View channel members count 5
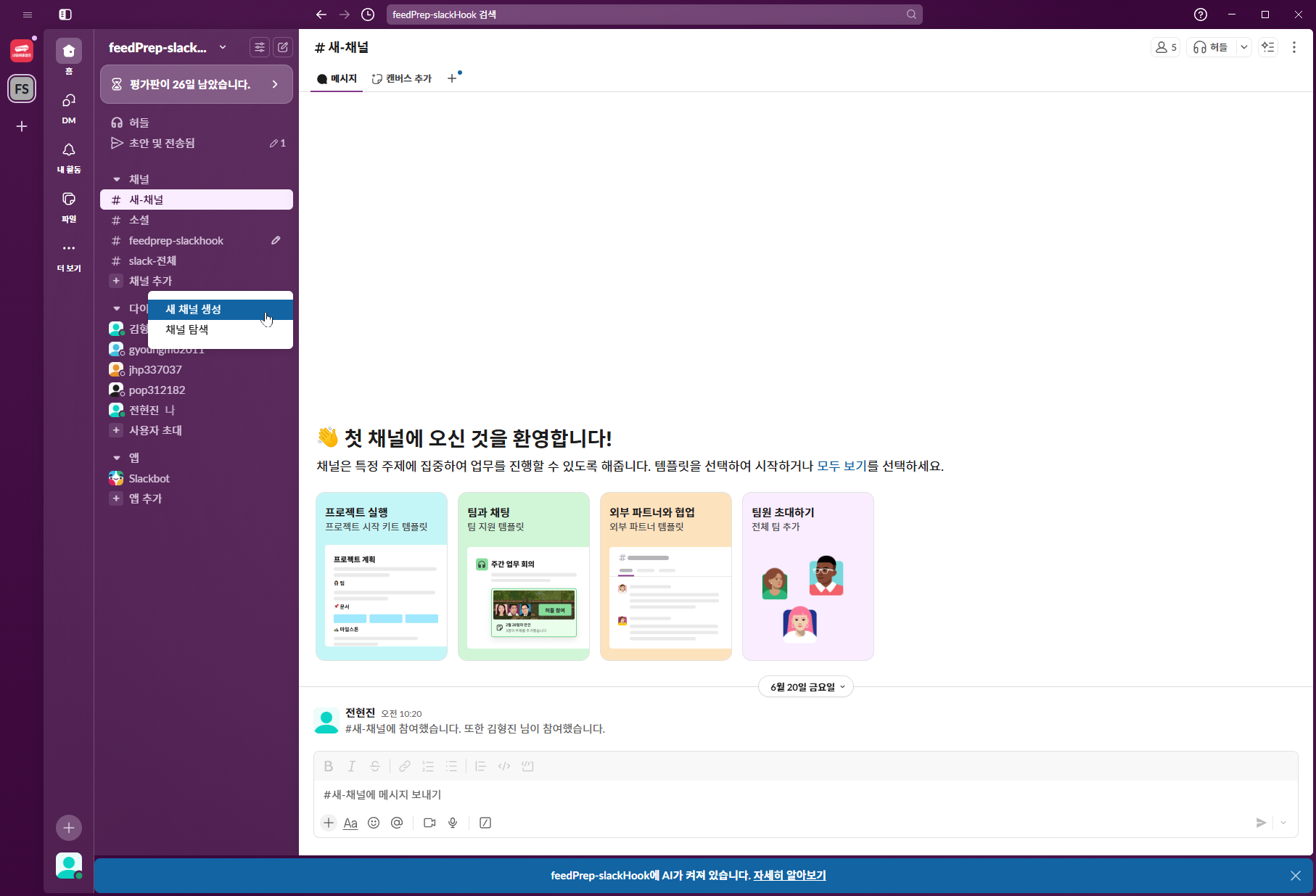The width and height of the screenshot is (1316, 896). [1166, 47]
